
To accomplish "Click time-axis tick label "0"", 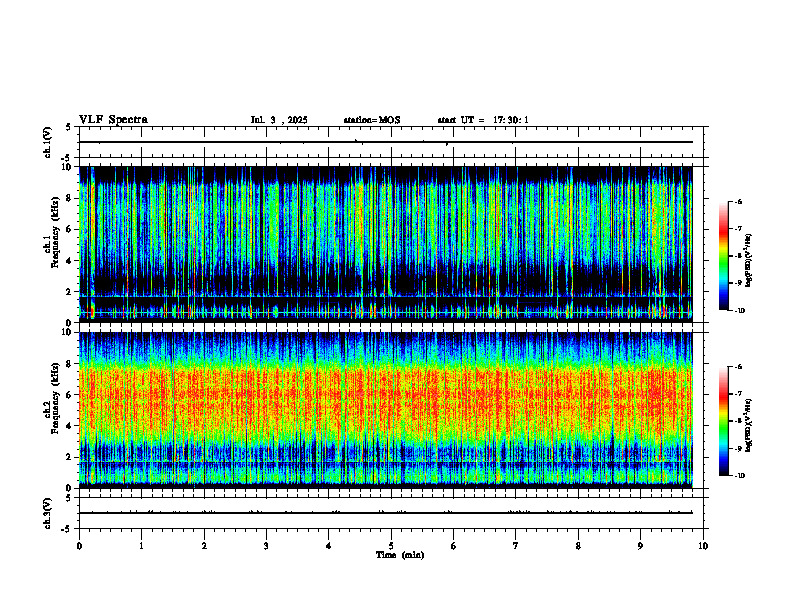I will pos(79,546).
